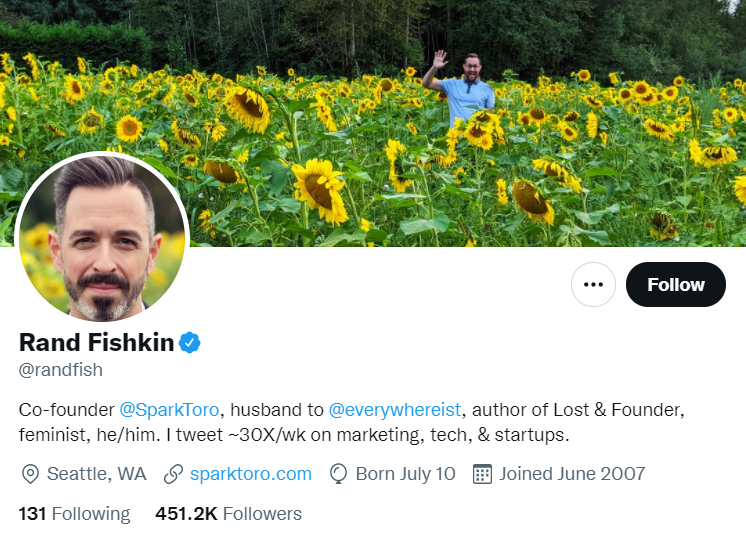Click the chain link icon
The height and width of the screenshot is (535, 746).
pyautogui.click(x=173, y=474)
